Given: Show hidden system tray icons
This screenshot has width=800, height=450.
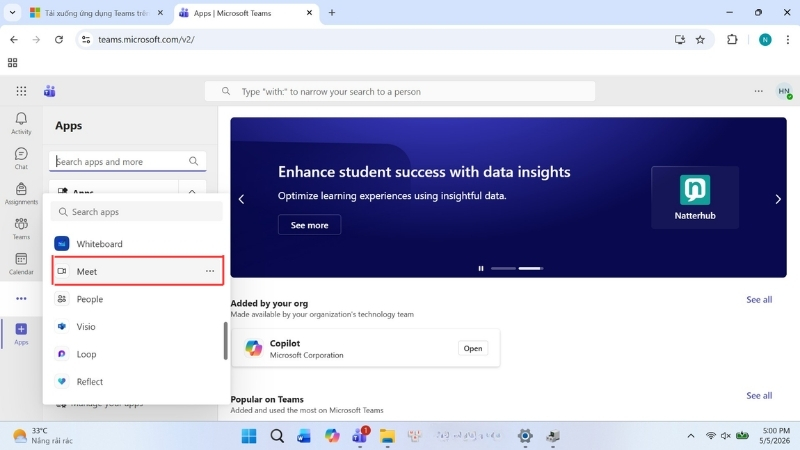Looking at the screenshot, I should pos(691,436).
